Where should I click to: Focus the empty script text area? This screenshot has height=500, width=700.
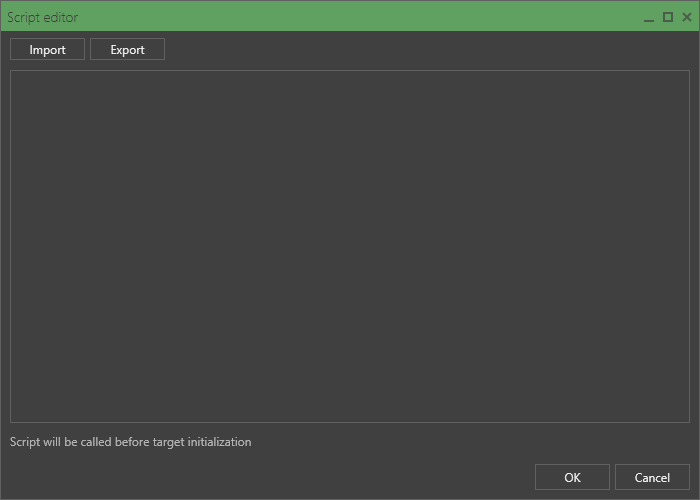click(x=350, y=246)
